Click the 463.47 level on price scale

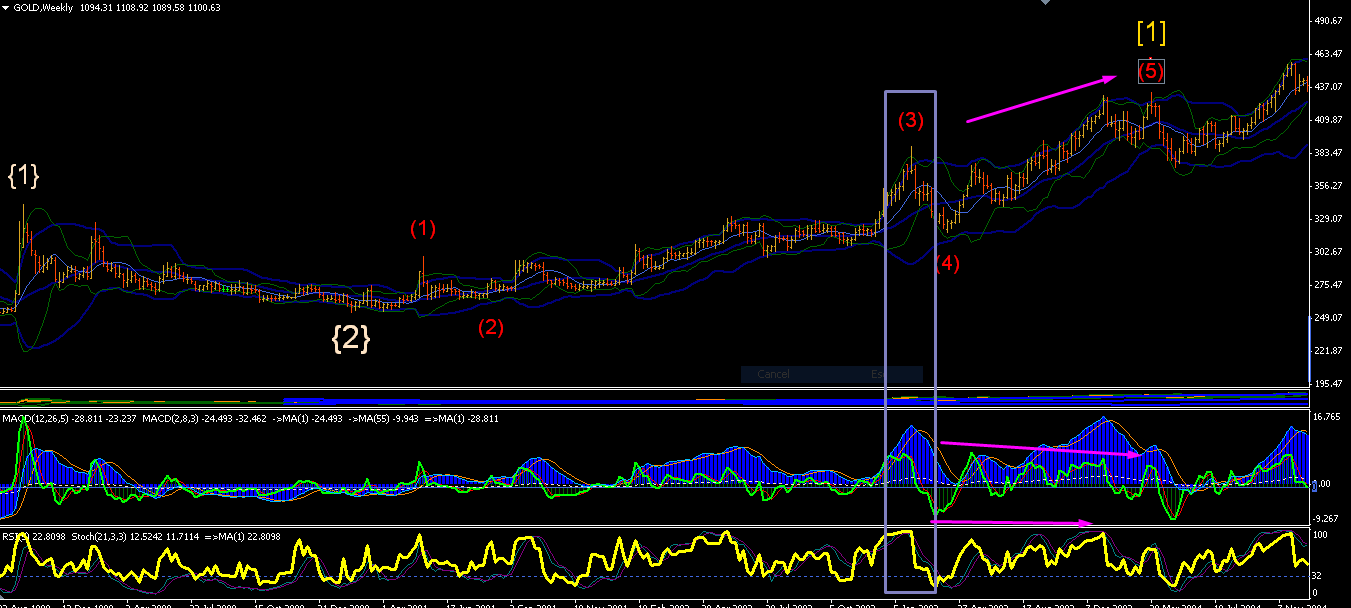pos(1328,53)
